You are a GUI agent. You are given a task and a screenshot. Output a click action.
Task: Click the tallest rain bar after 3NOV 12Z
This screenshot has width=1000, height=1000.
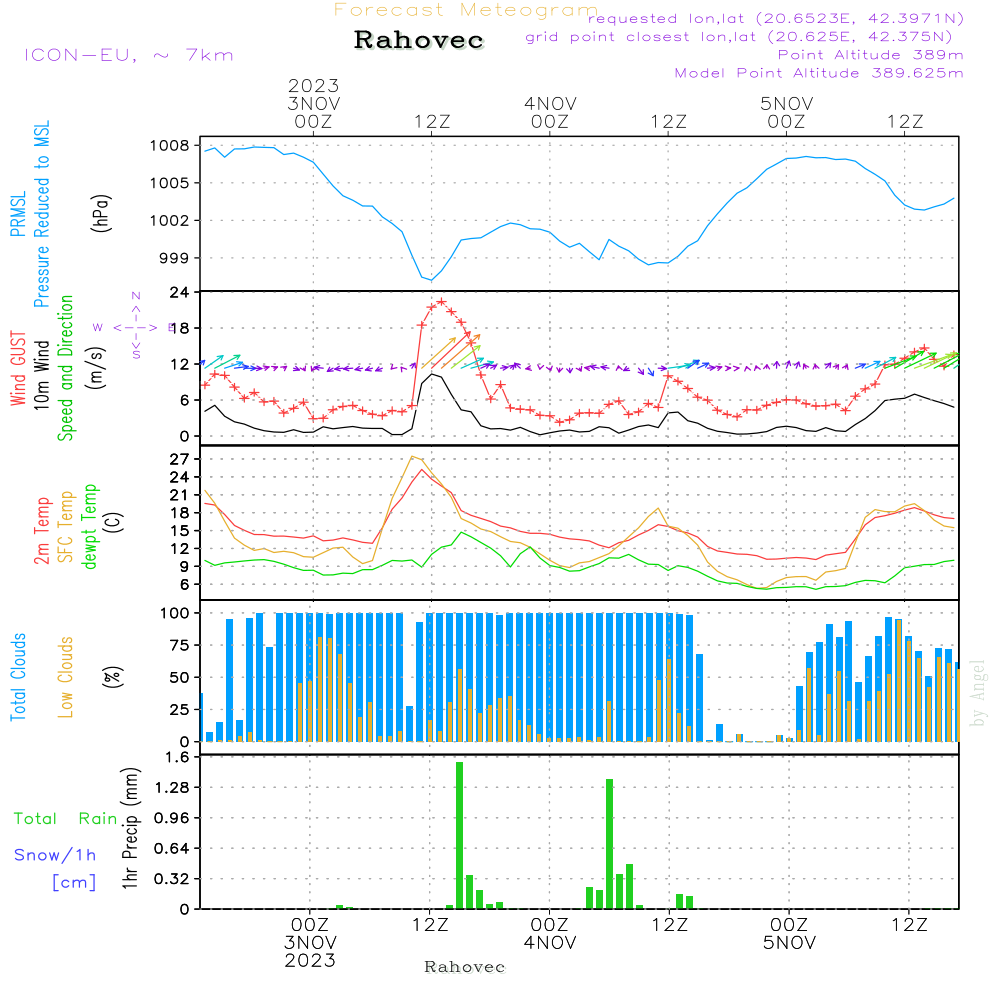(x=459, y=835)
